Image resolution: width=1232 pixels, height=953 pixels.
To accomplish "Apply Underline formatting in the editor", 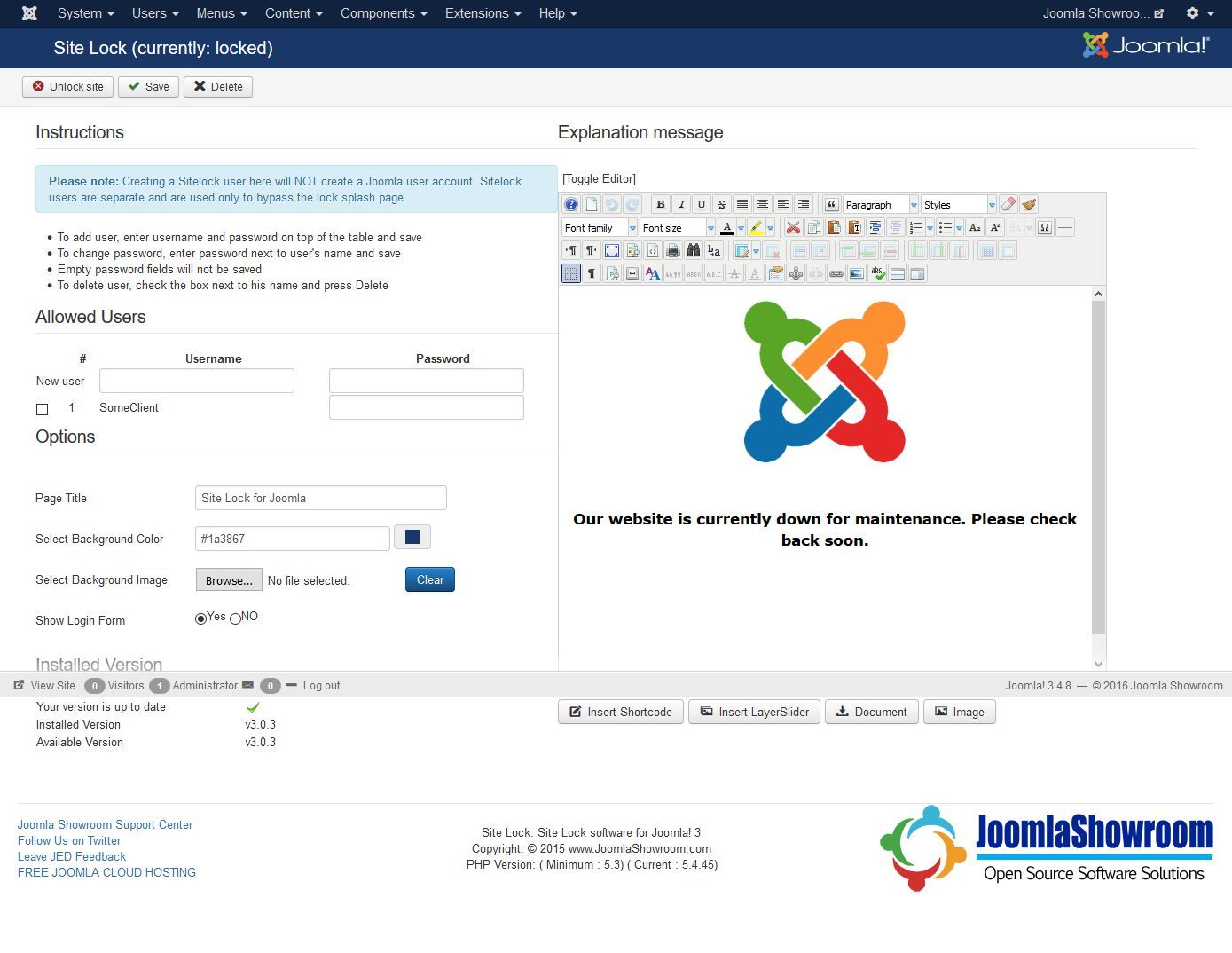I will pyautogui.click(x=702, y=204).
